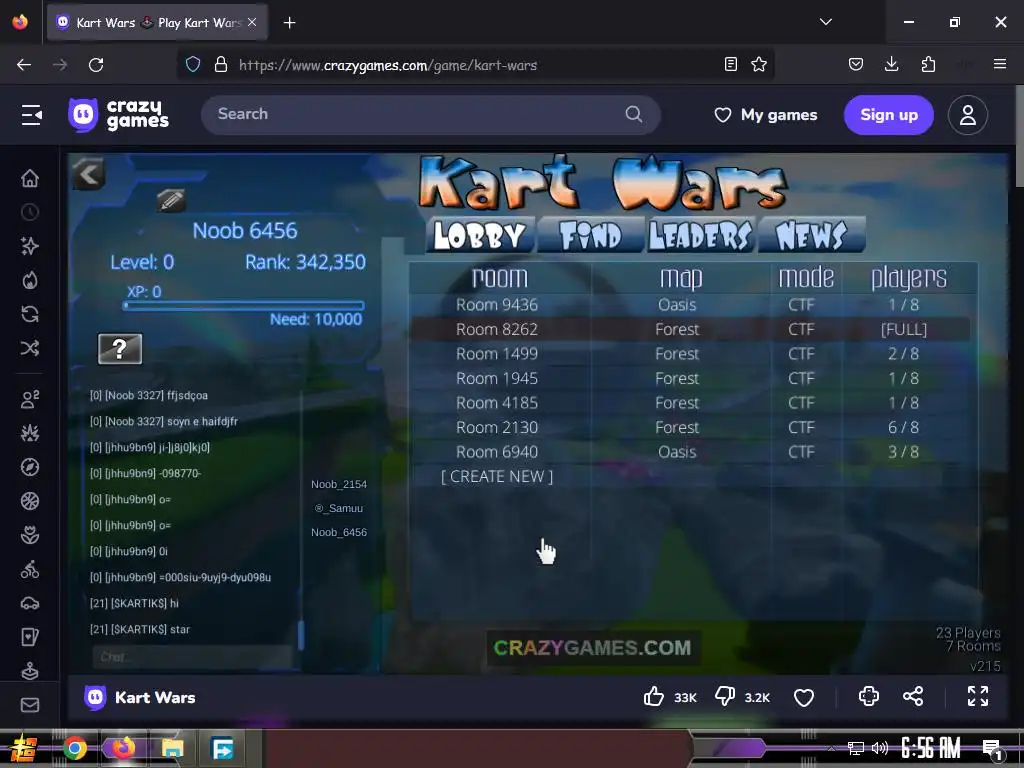
Task: Open the Action games sidebar icon
Action: tap(30, 433)
